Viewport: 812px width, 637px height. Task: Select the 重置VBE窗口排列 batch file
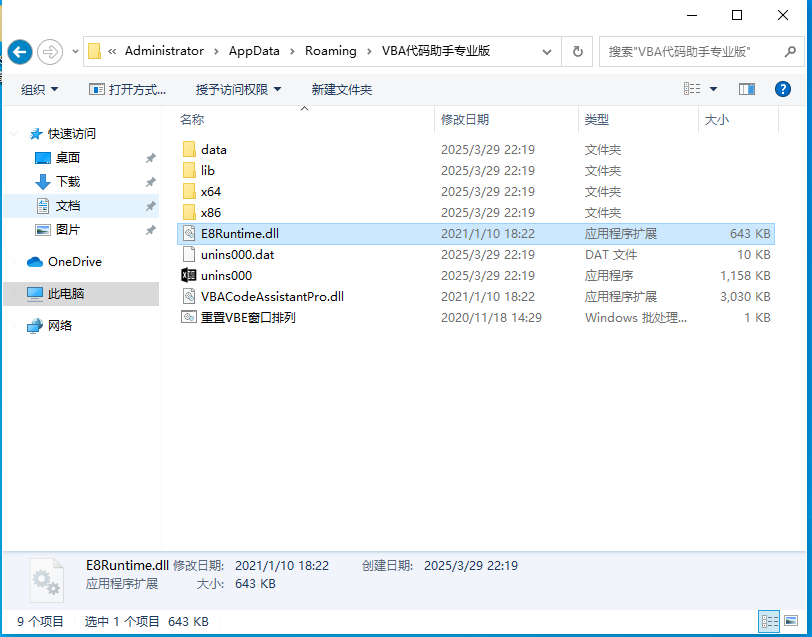[247, 317]
